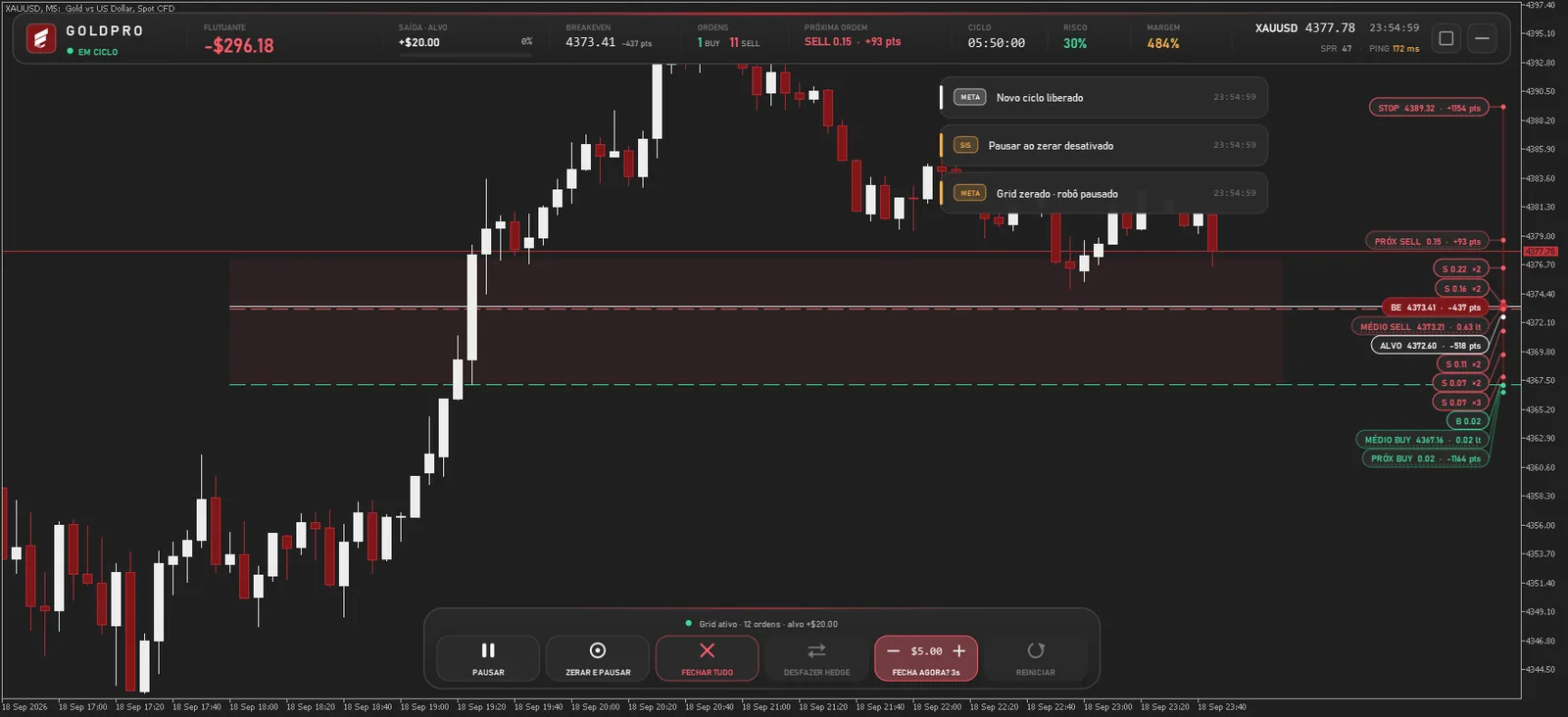Select the PRÓX BUY 0.02 tag
This screenshot has height=717, width=1568.
(x=1425, y=458)
